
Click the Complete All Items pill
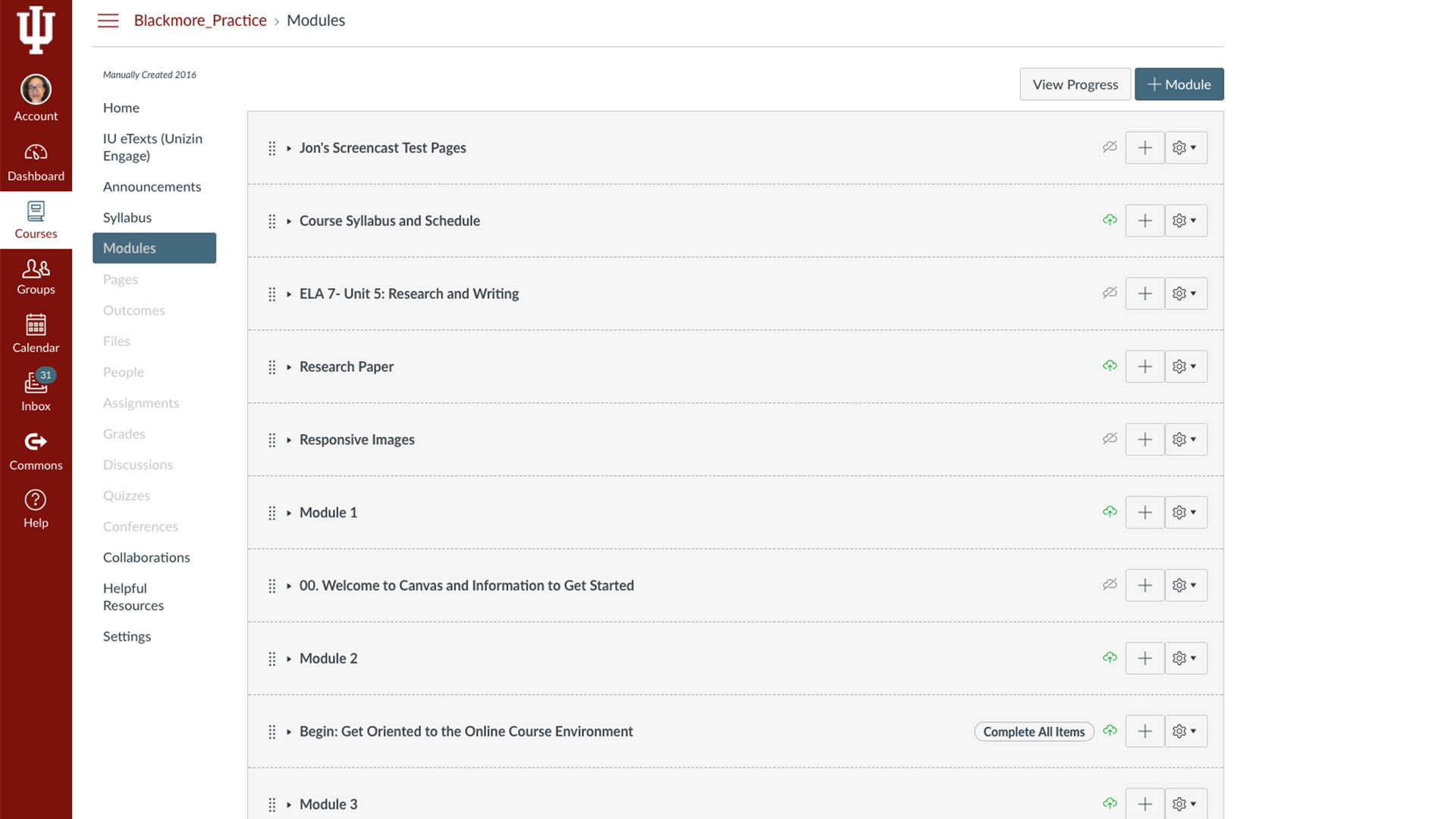[1034, 732]
